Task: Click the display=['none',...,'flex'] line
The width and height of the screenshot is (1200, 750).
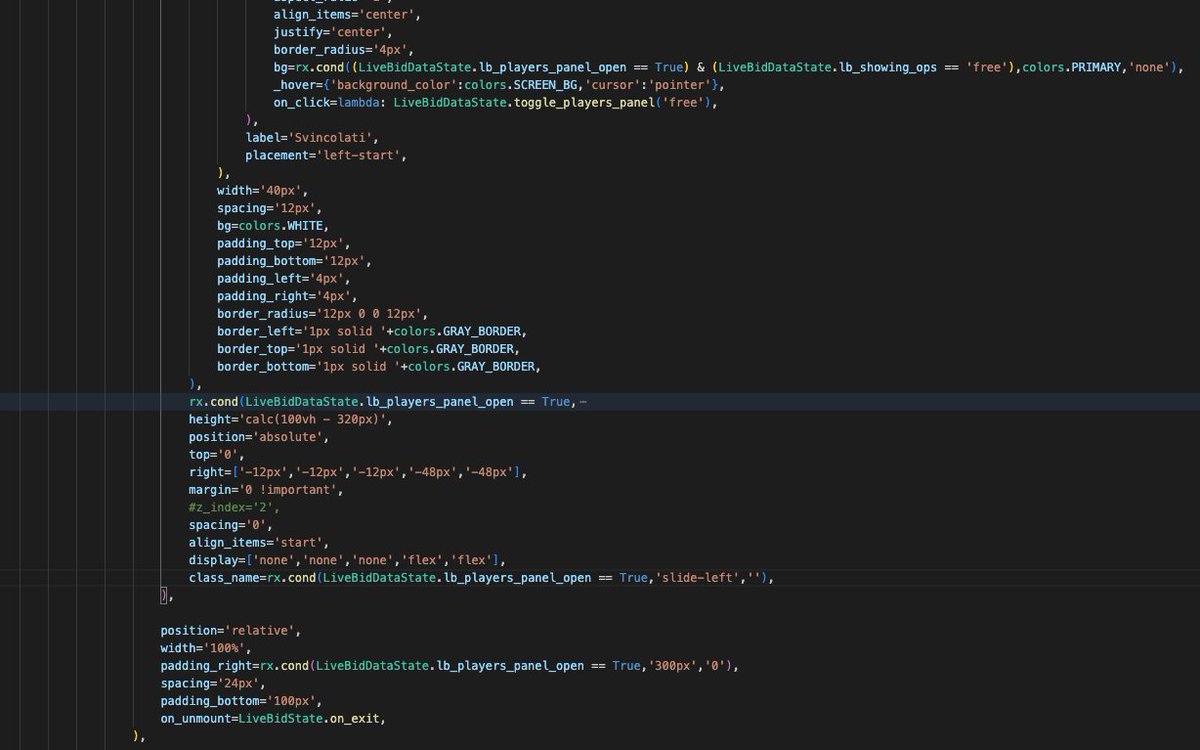Action: coord(347,560)
